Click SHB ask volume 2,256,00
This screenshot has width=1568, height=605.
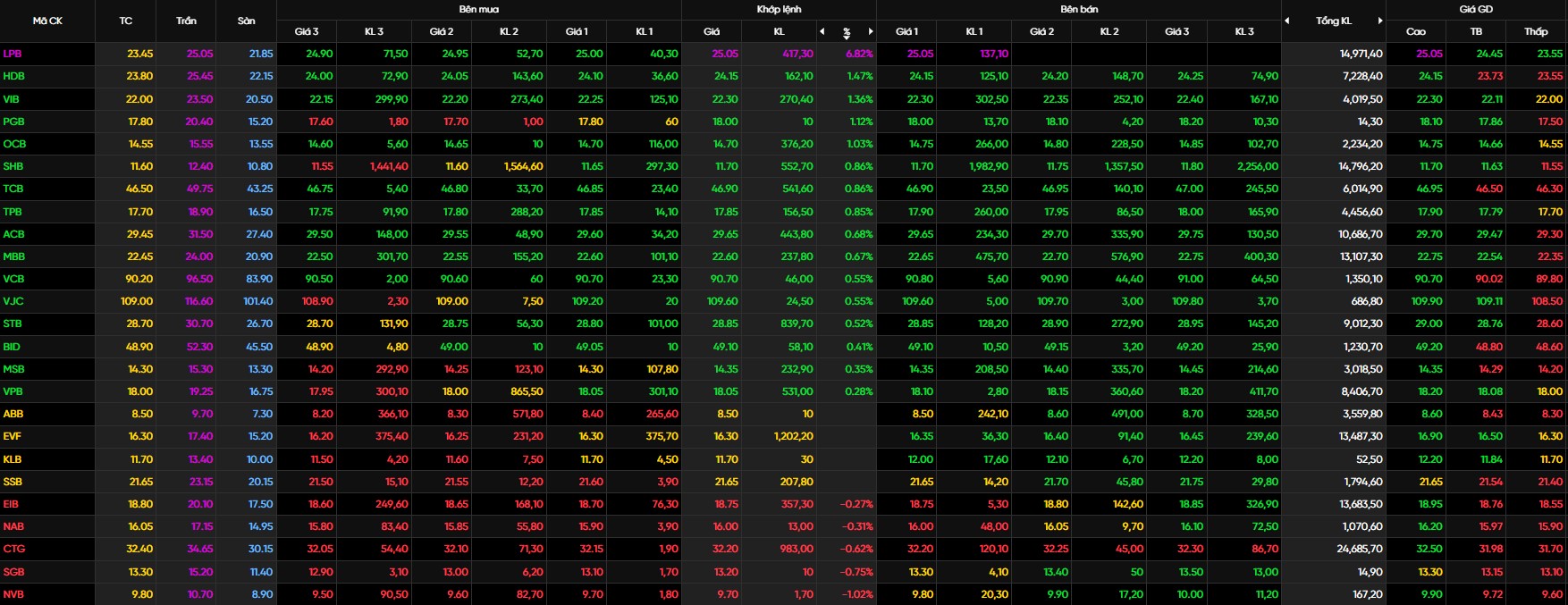tap(1258, 166)
